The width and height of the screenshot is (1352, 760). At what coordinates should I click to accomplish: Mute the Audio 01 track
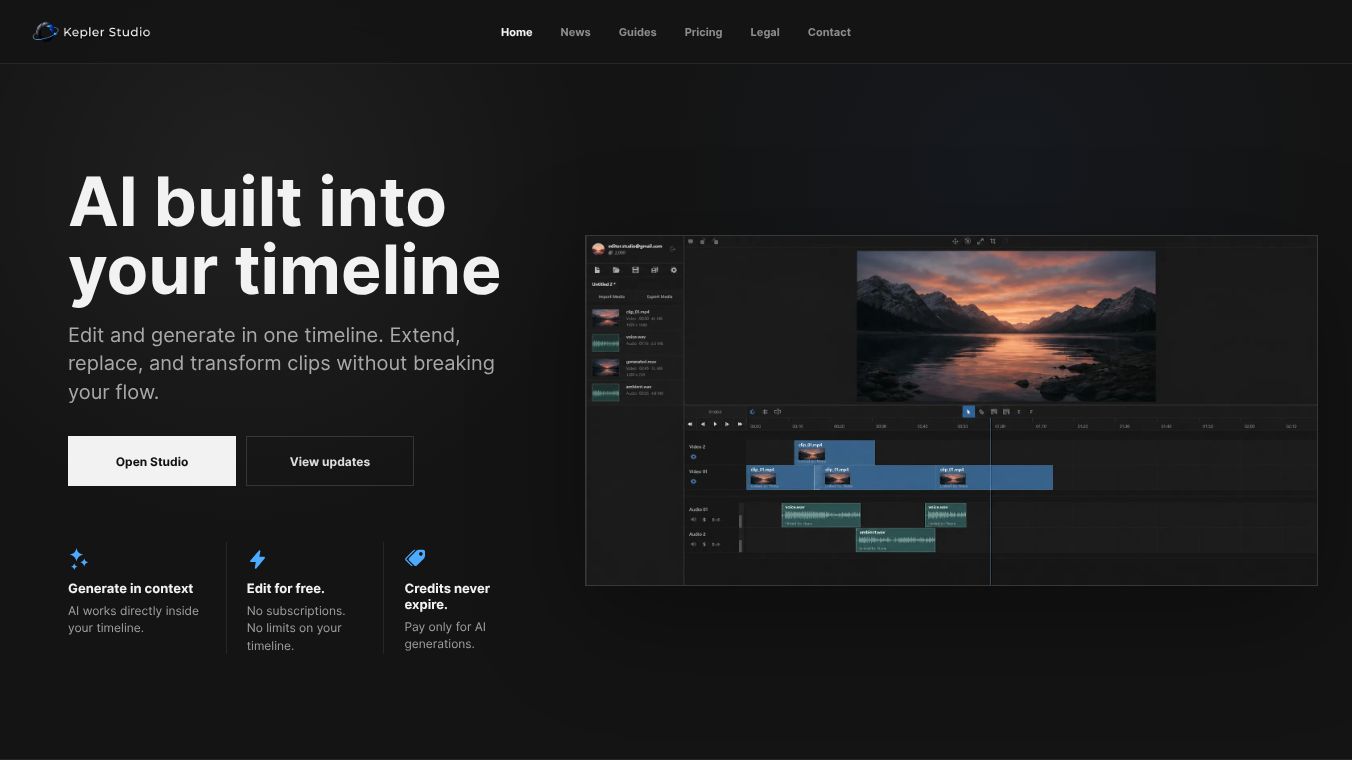[x=693, y=520]
